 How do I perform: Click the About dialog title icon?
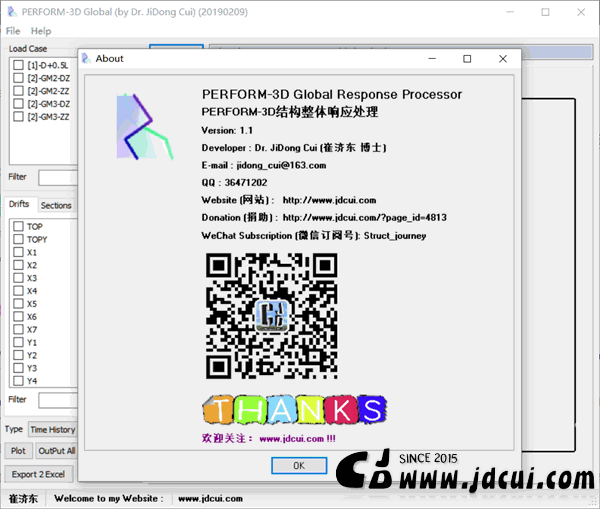pyautogui.click(x=86, y=59)
